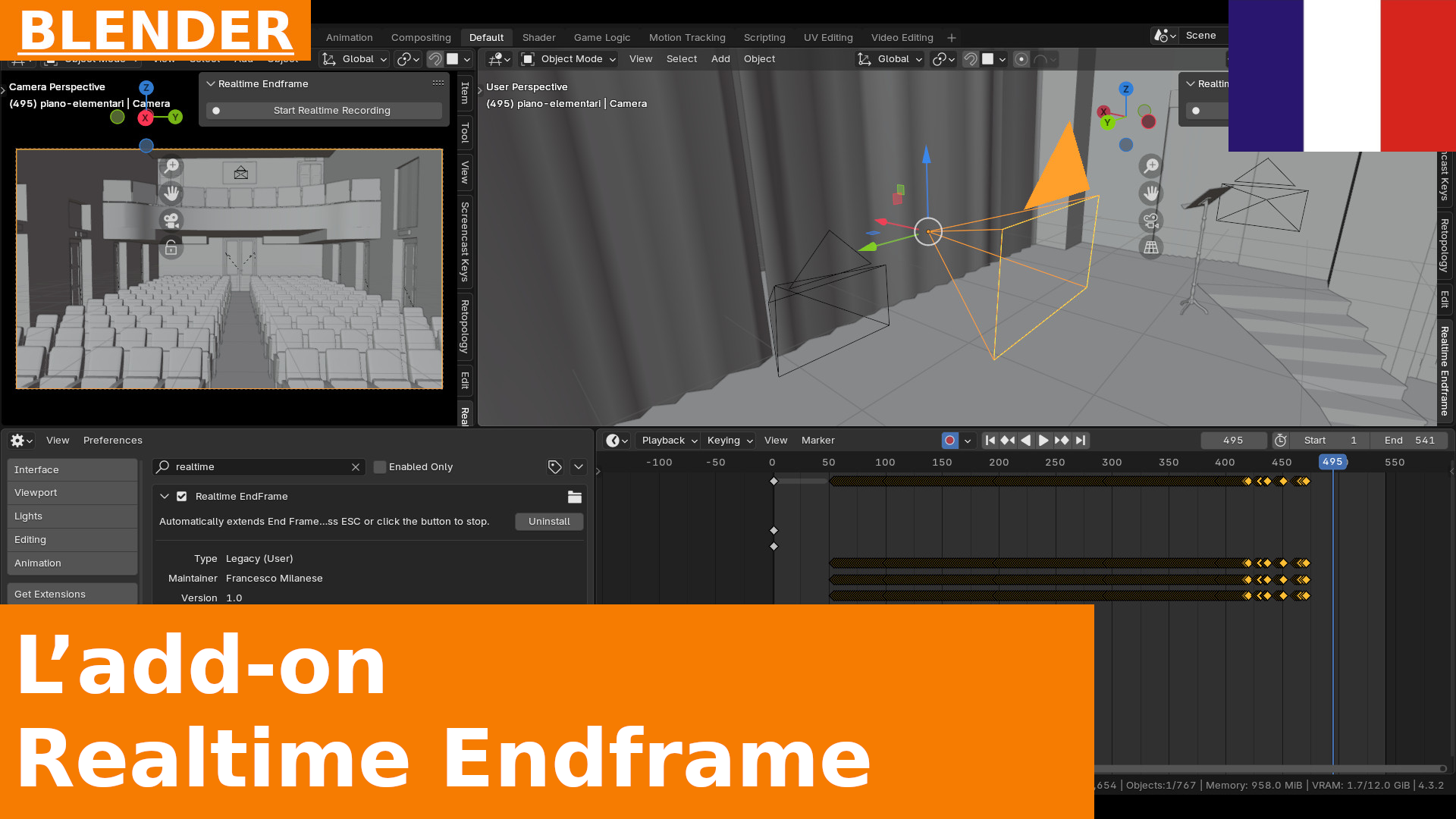Grab the Realtime Endframe panel drag handle
Viewport: 1456px width, 819px height.
coord(438,83)
